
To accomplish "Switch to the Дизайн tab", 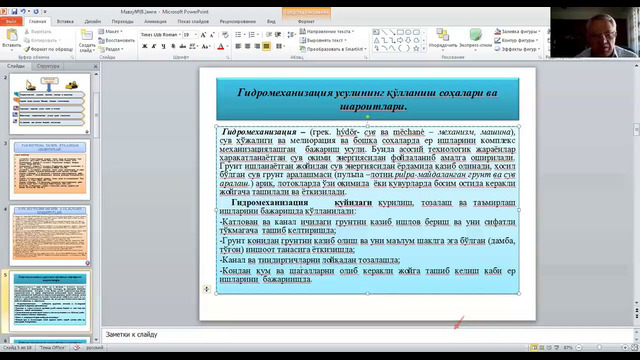I will click(93, 21).
